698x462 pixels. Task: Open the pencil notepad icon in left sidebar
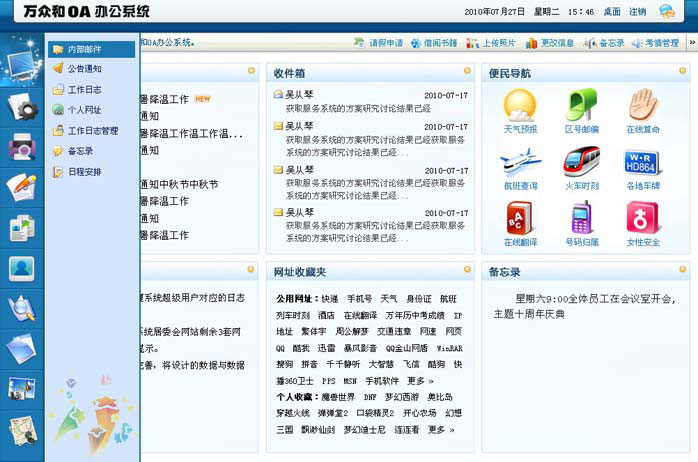pyautogui.click(x=21, y=187)
